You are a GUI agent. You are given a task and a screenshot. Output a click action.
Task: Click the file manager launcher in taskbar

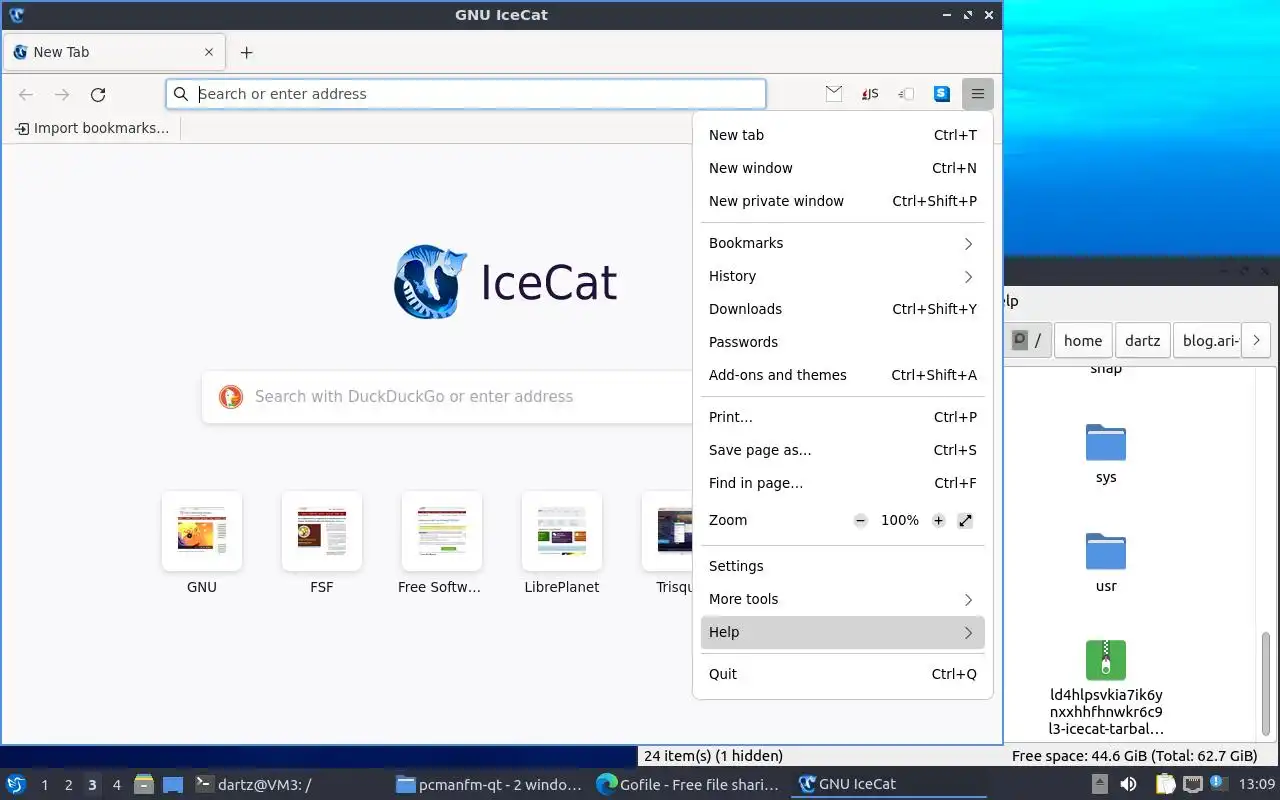144,784
